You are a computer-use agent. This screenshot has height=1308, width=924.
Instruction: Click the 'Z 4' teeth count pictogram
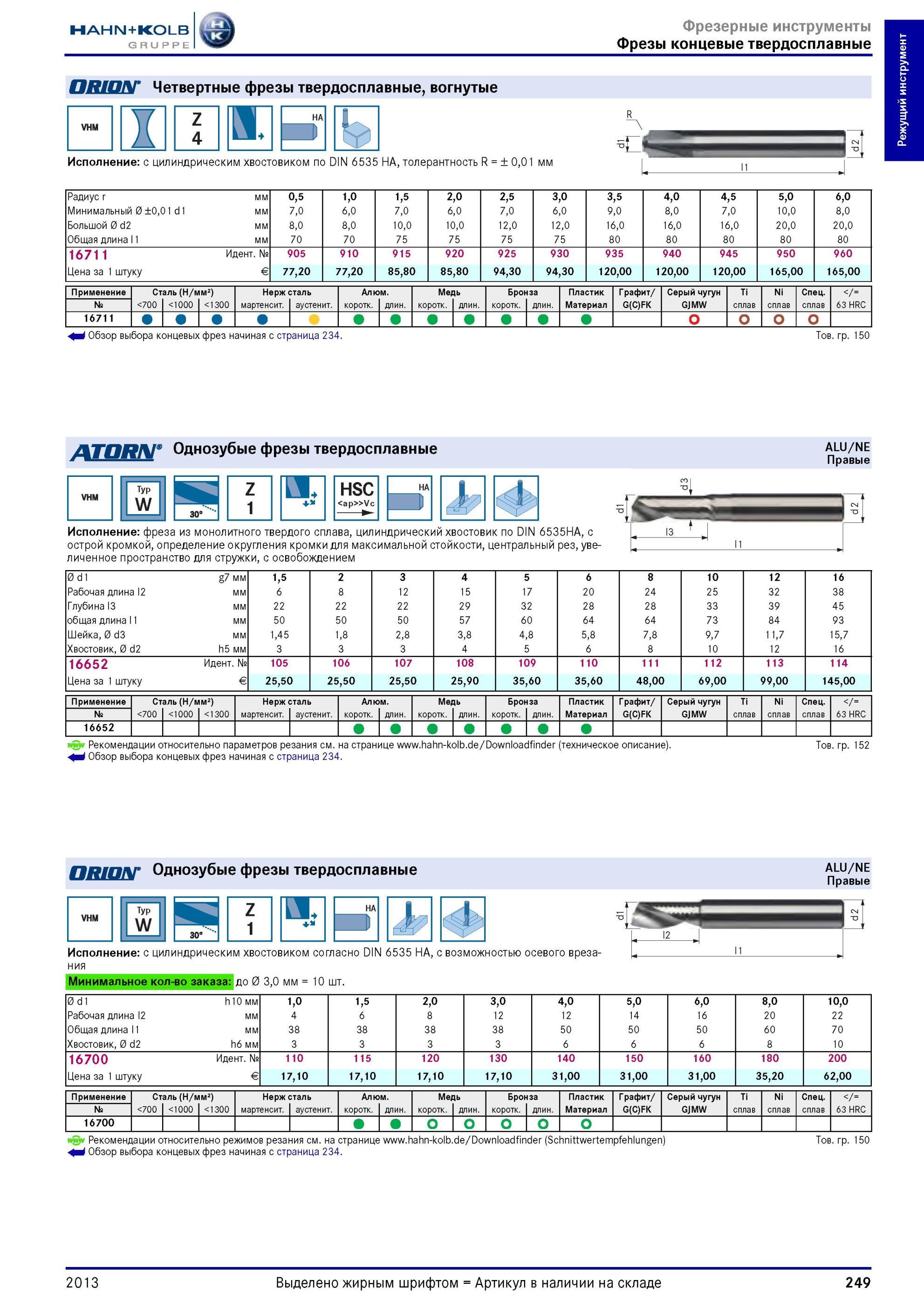[x=197, y=128]
